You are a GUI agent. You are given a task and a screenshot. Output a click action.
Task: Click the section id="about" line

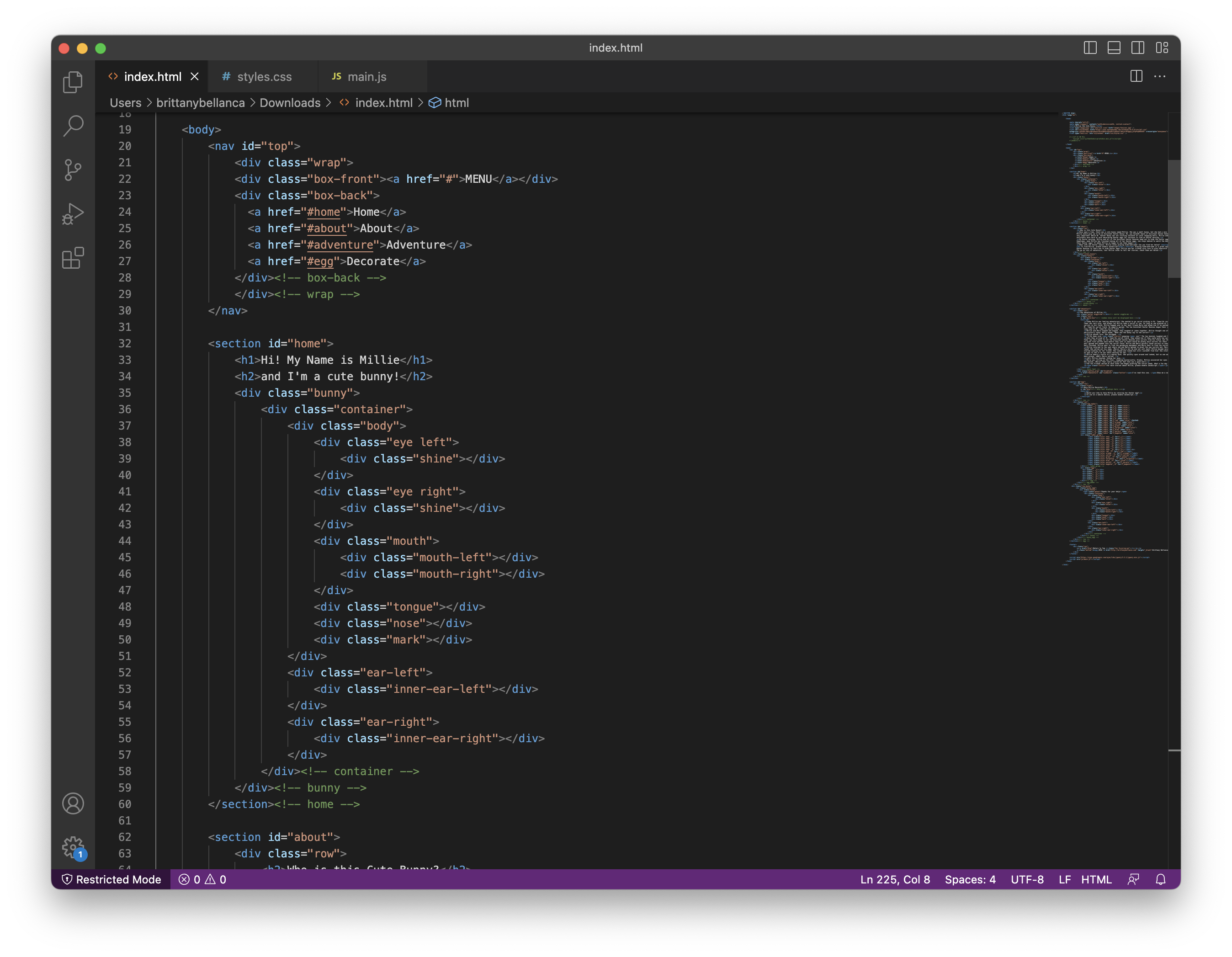click(x=274, y=837)
